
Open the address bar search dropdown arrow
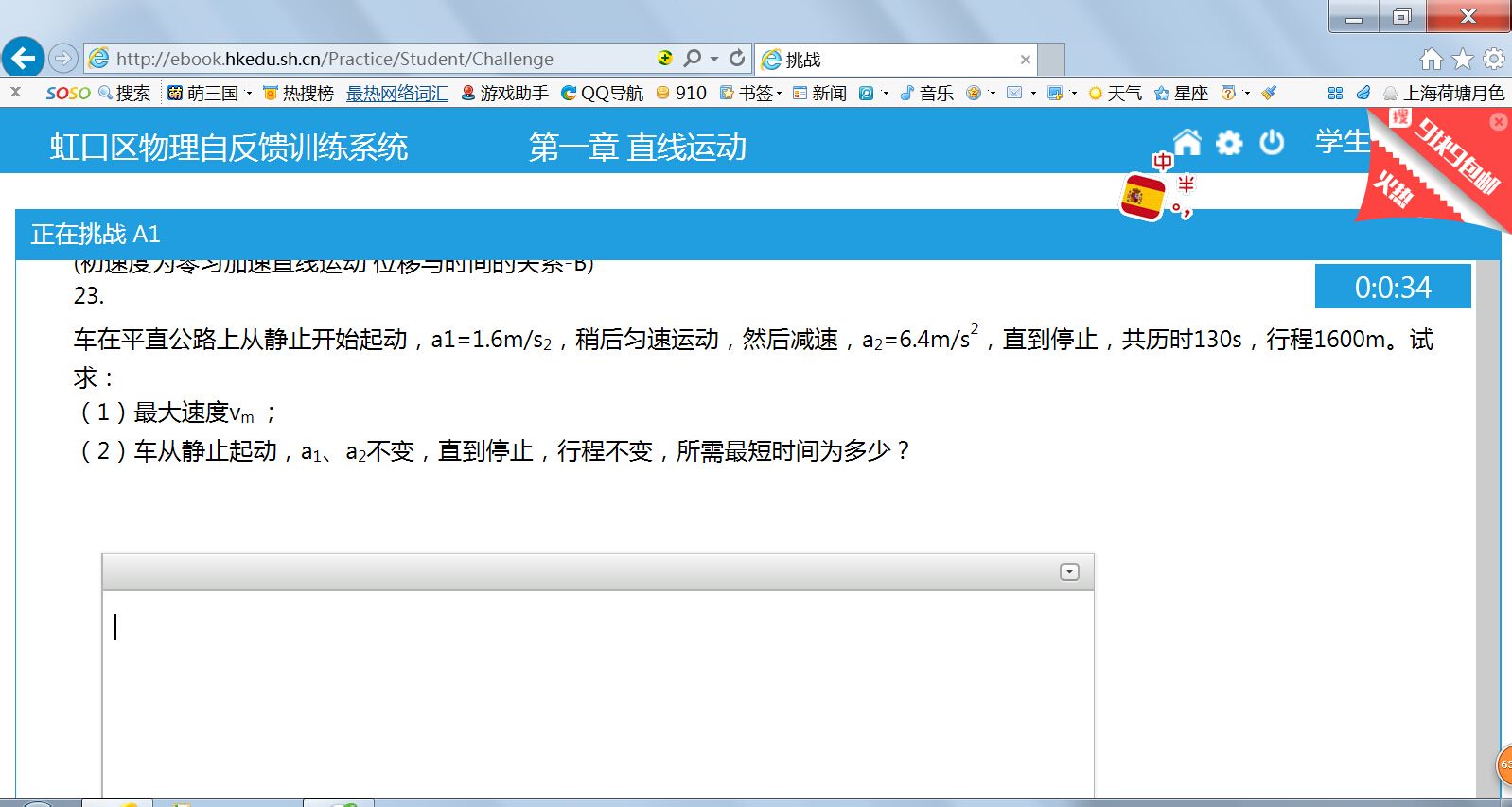(x=714, y=59)
